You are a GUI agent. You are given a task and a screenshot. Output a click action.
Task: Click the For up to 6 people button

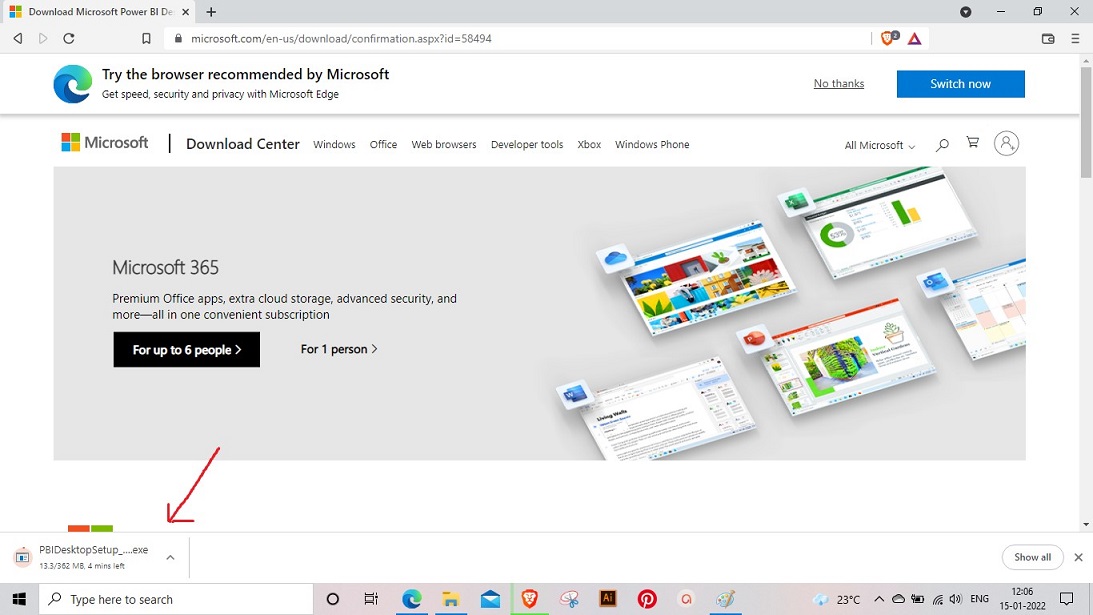pos(187,349)
